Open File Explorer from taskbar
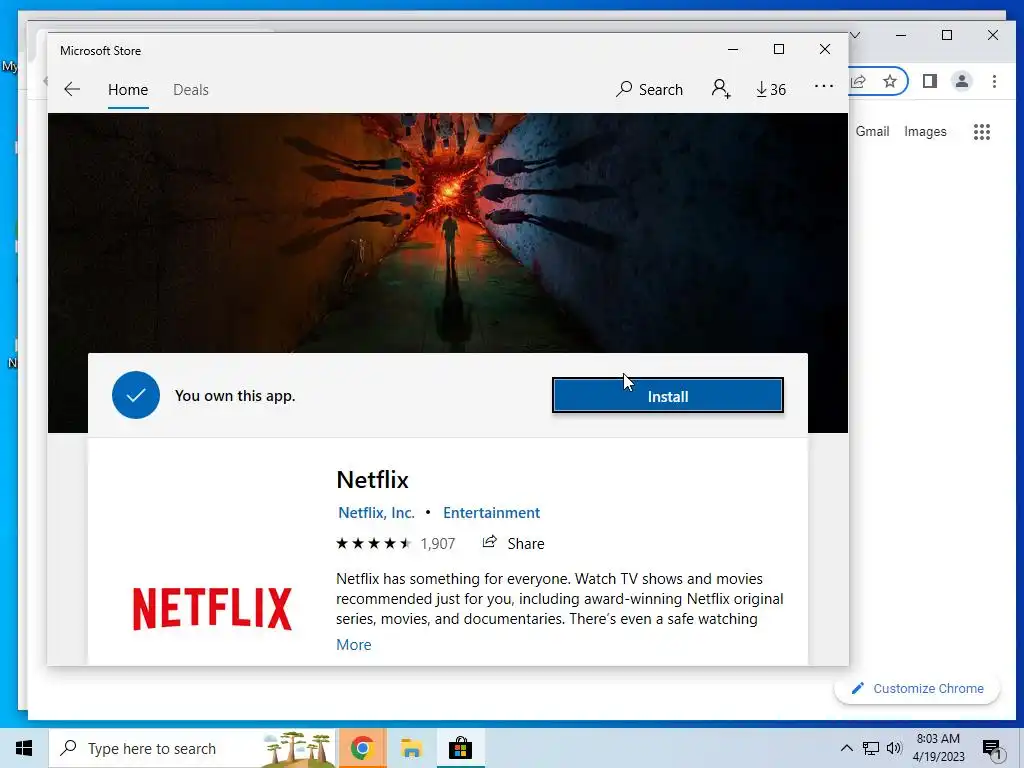Viewport: 1024px width, 768px height. pos(411,748)
